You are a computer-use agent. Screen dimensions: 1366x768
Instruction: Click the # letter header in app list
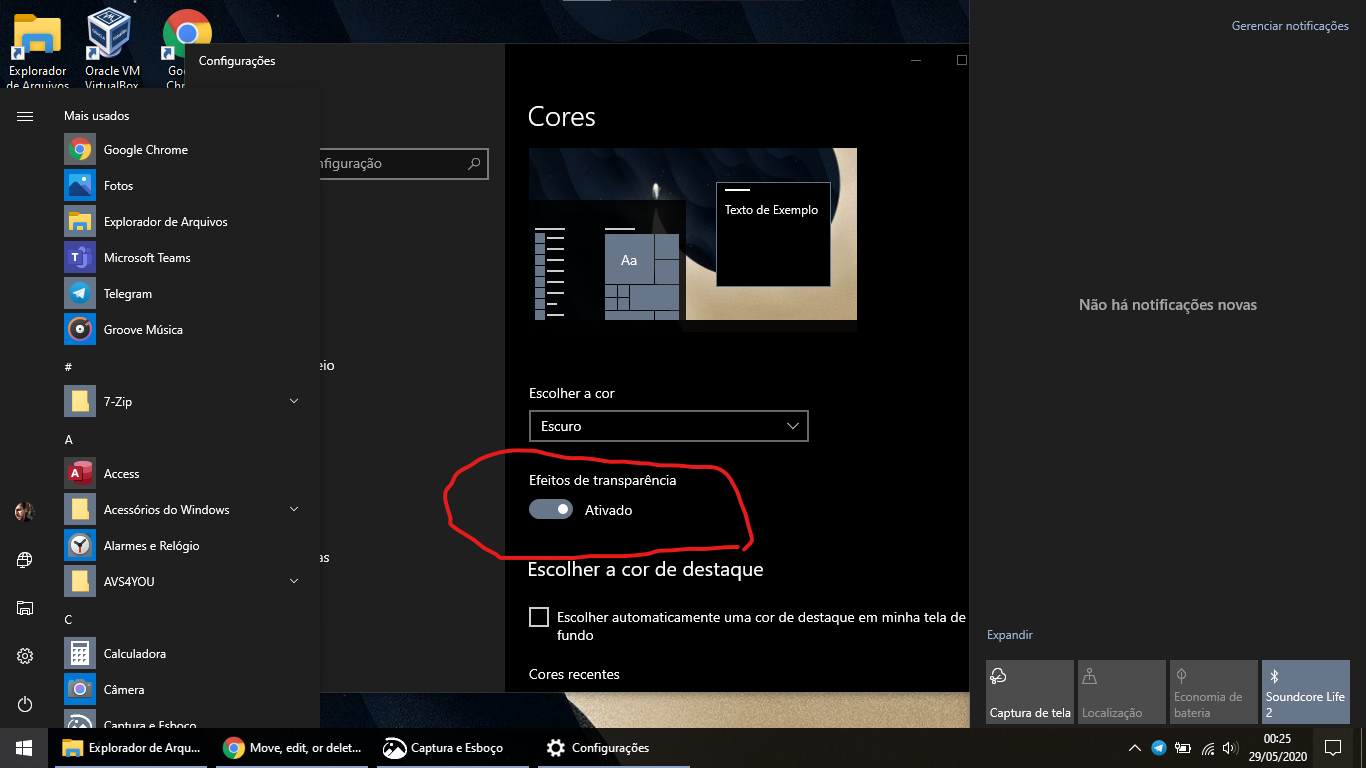[68, 367]
